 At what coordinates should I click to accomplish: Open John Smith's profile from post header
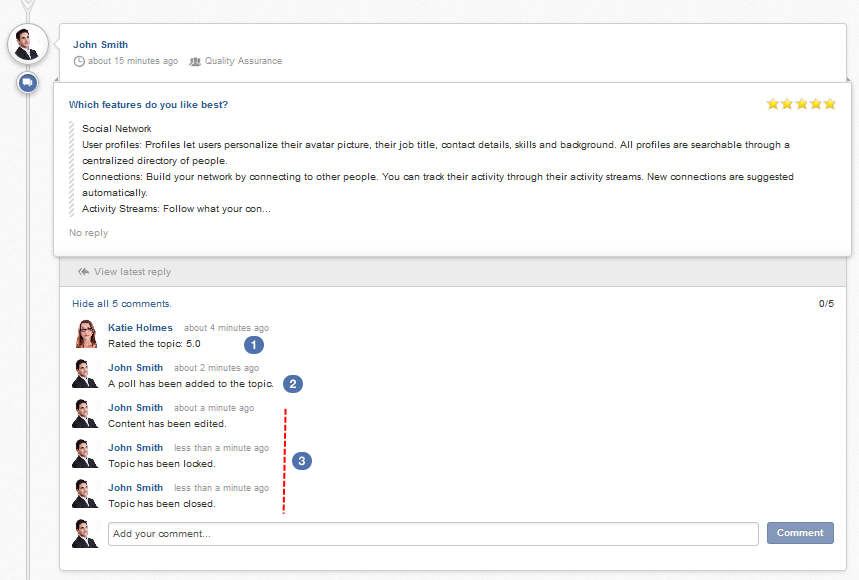tap(100, 44)
